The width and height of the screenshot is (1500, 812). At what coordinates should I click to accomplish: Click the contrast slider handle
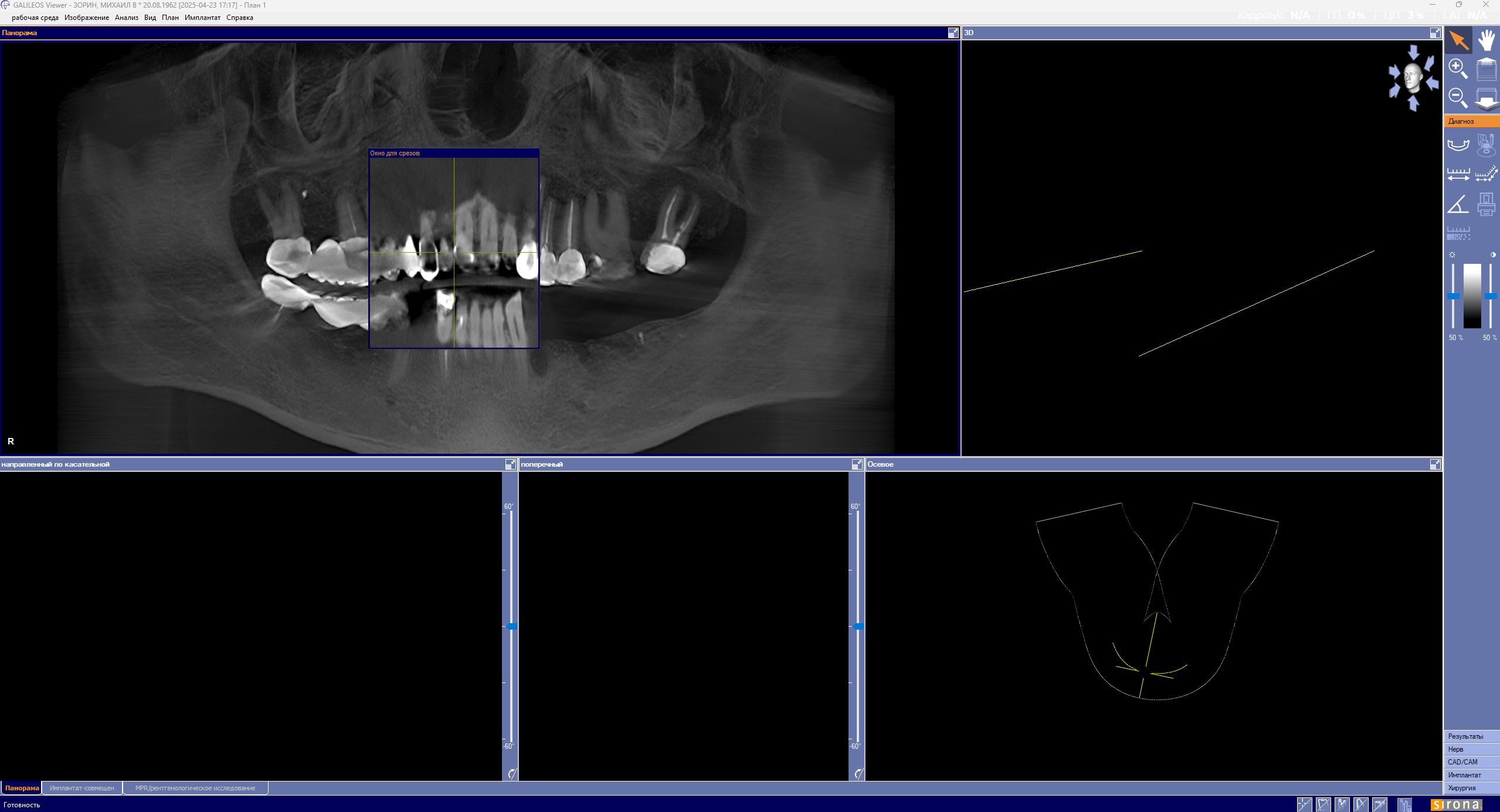[1491, 297]
